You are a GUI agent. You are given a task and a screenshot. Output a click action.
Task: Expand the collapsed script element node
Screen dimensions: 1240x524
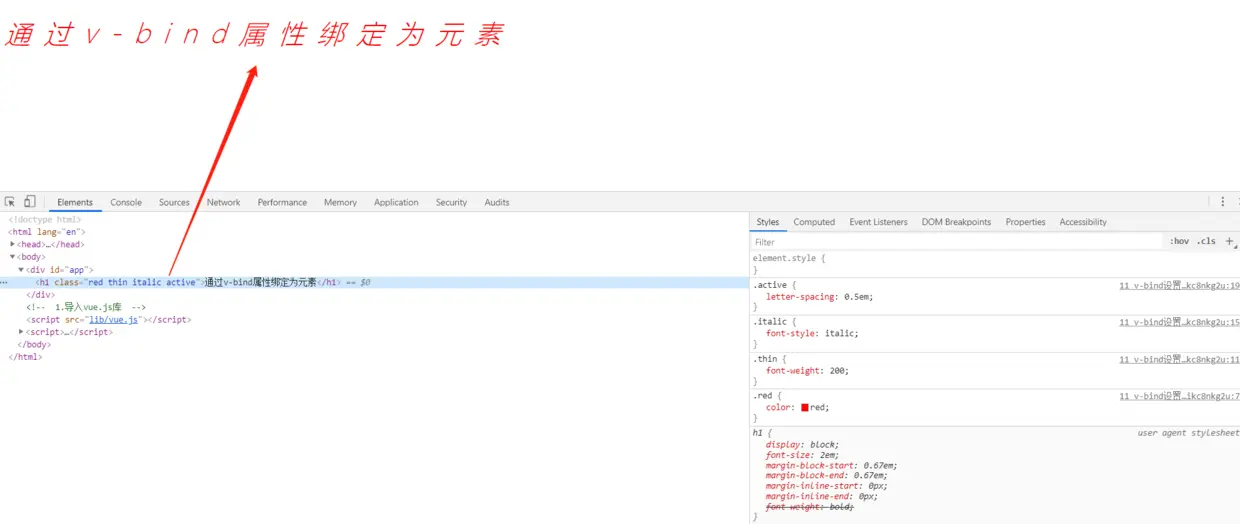(21, 332)
